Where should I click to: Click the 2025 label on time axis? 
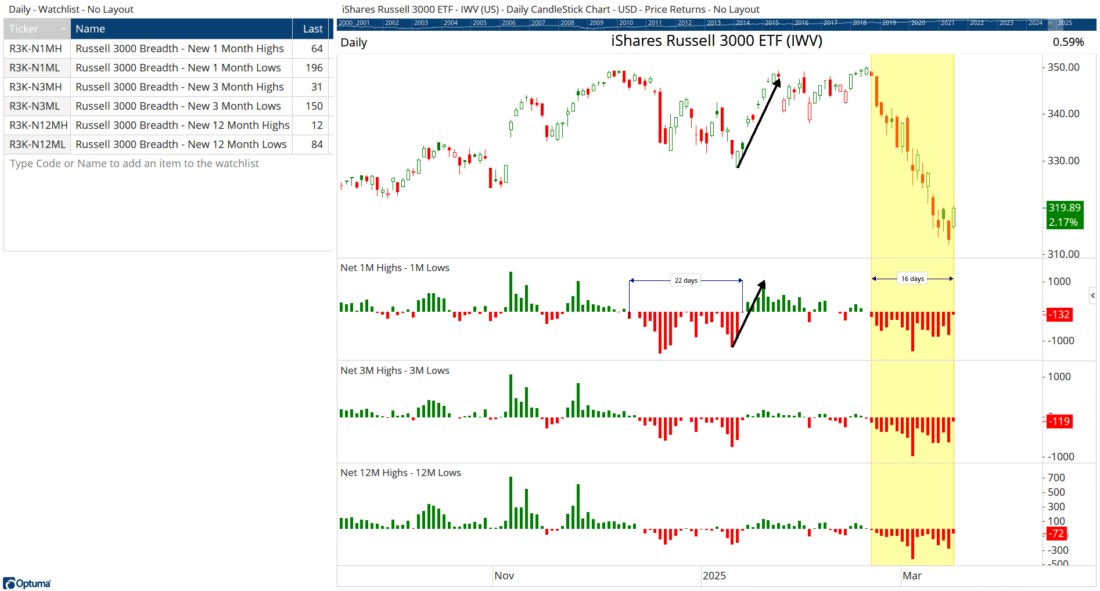pos(714,576)
